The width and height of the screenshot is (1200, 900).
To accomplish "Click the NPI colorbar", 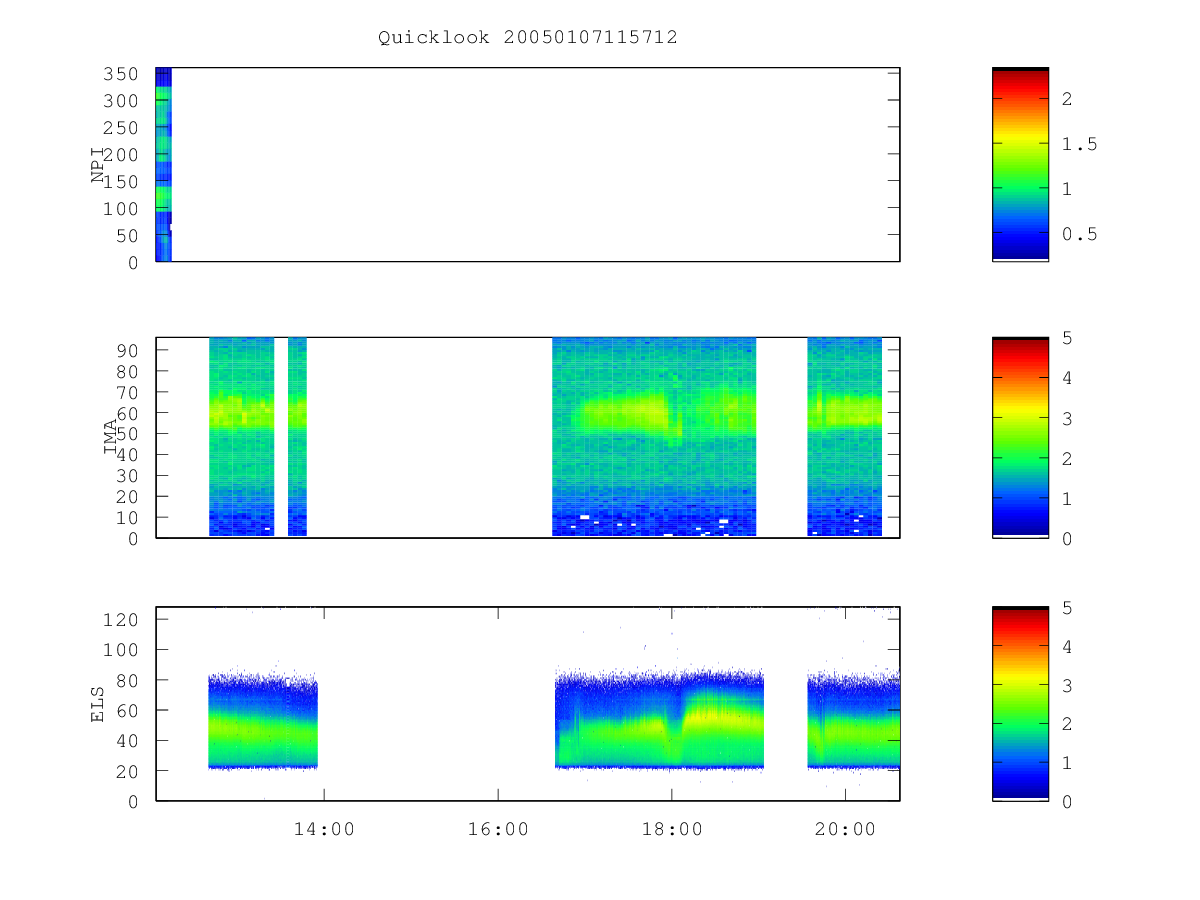I will point(1020,164).
